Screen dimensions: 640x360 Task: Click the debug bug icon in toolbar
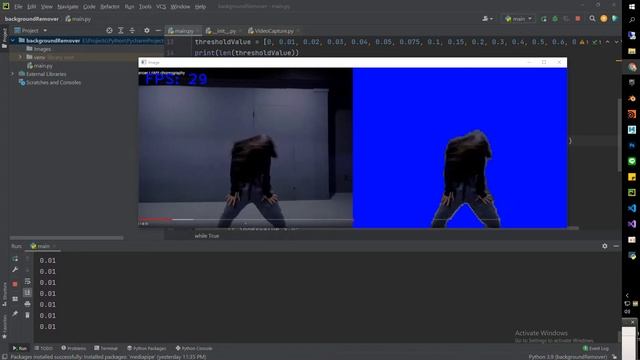(x=555, y=19)
